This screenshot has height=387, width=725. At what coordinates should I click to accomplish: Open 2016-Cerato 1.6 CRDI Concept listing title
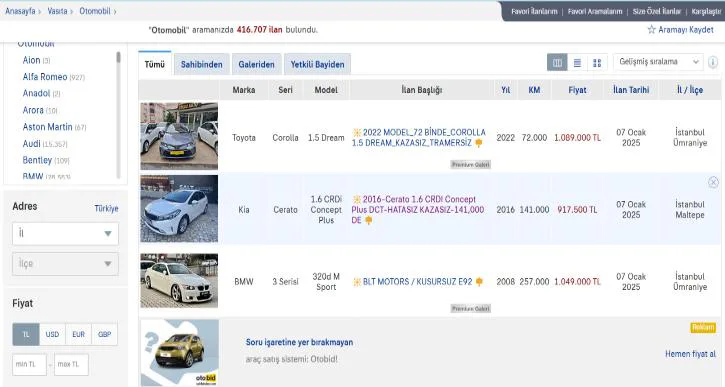(x=418, y=209)
